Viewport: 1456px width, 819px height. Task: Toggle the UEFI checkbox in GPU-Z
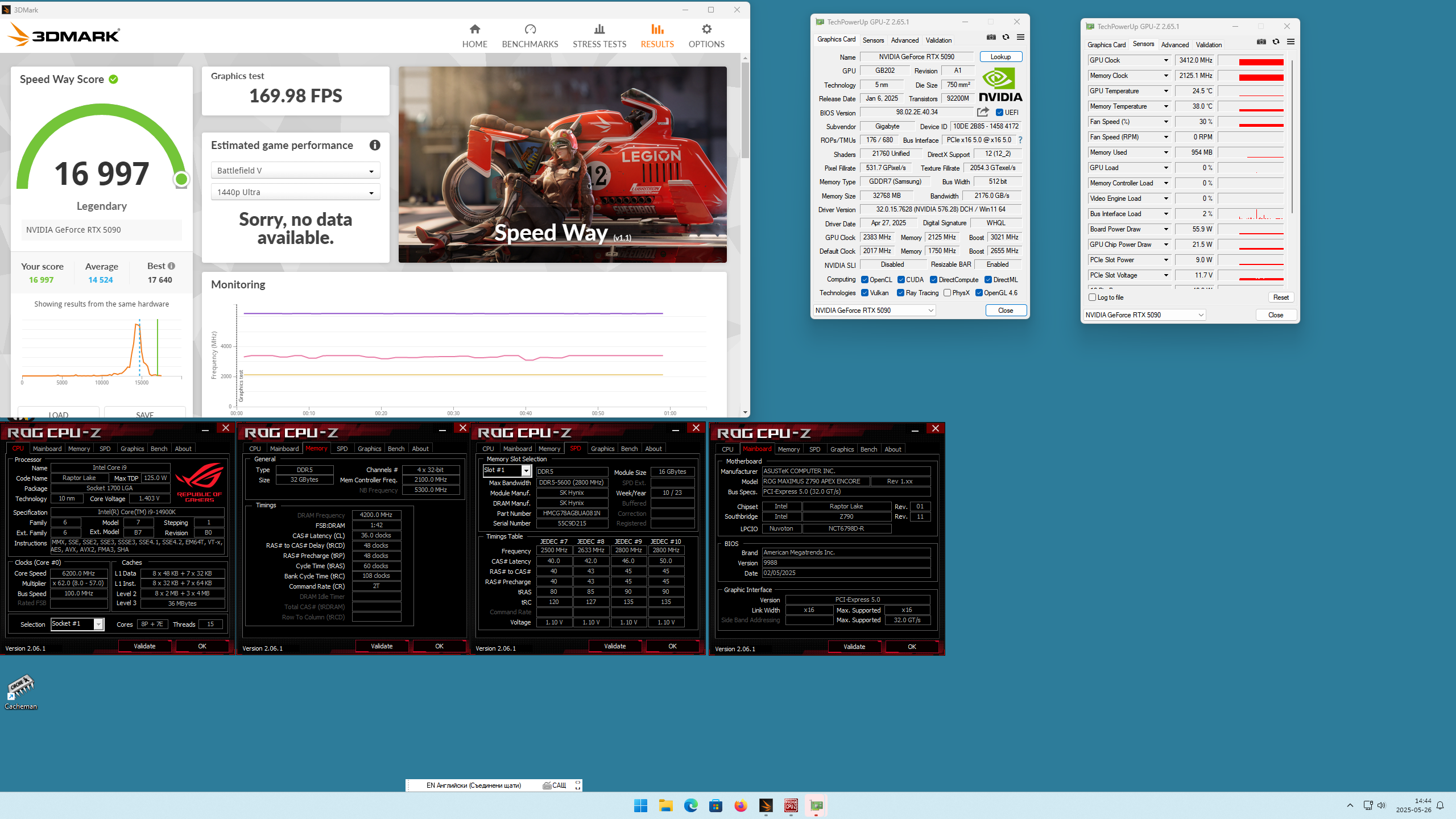click(999, 113)
